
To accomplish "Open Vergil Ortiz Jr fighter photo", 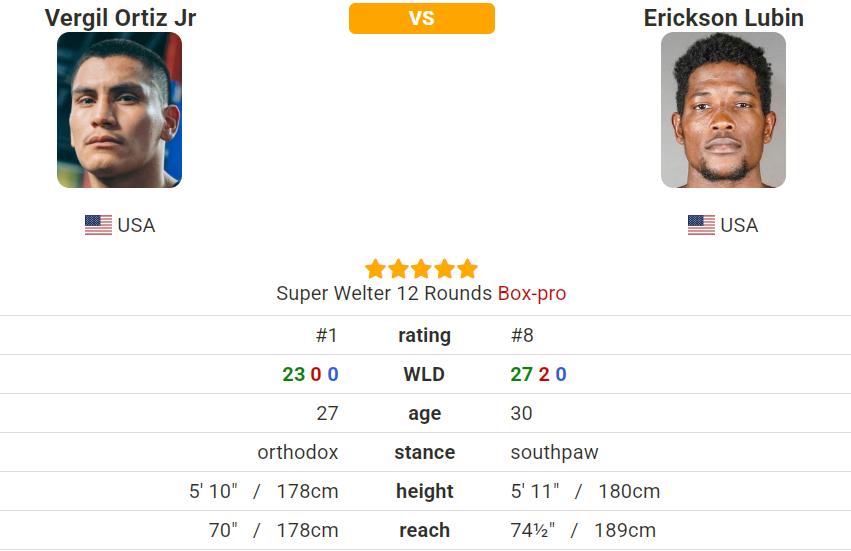I will pyautogui.click(x=119, y=110).
